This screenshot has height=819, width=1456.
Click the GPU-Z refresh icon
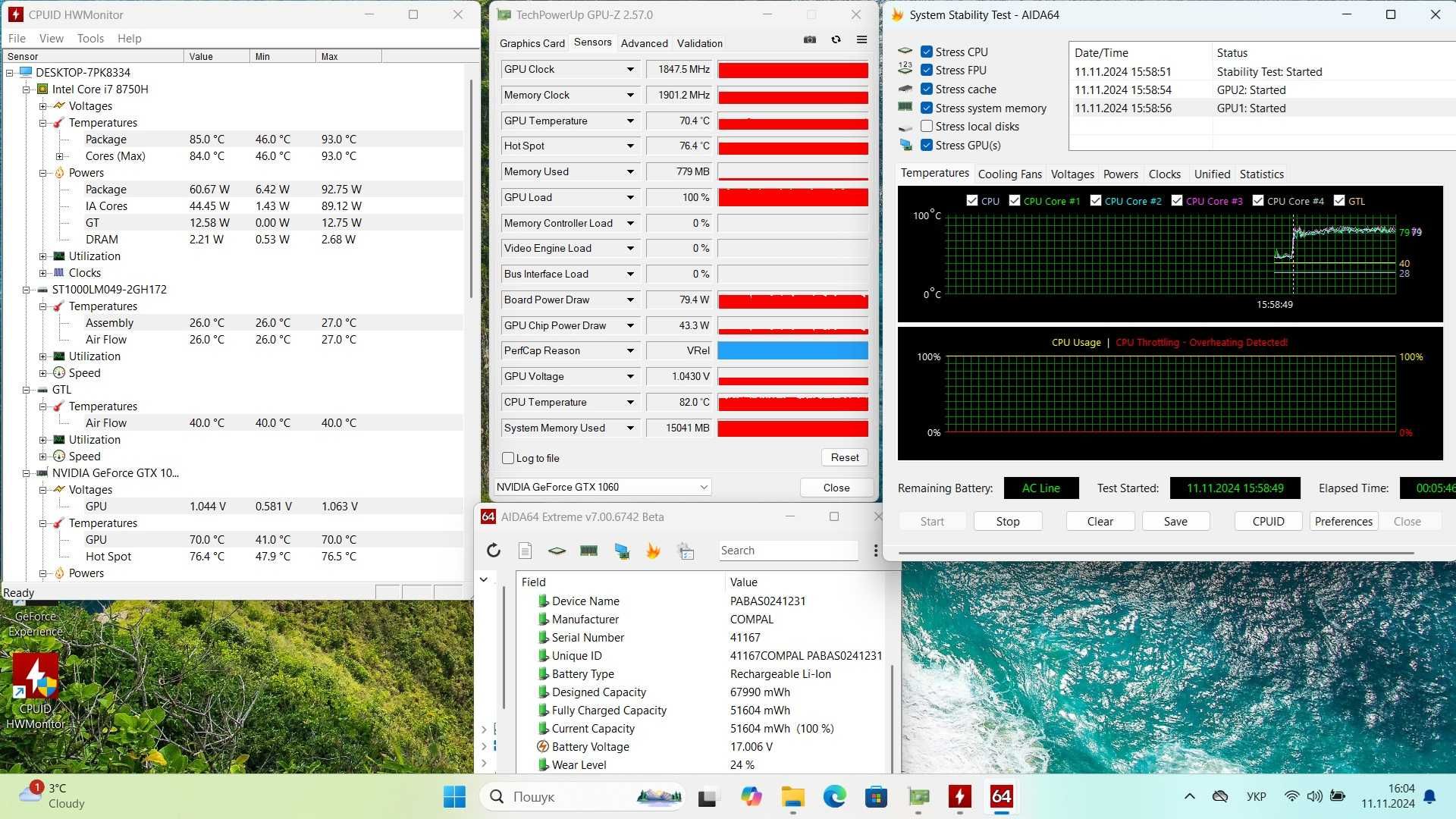836,40
